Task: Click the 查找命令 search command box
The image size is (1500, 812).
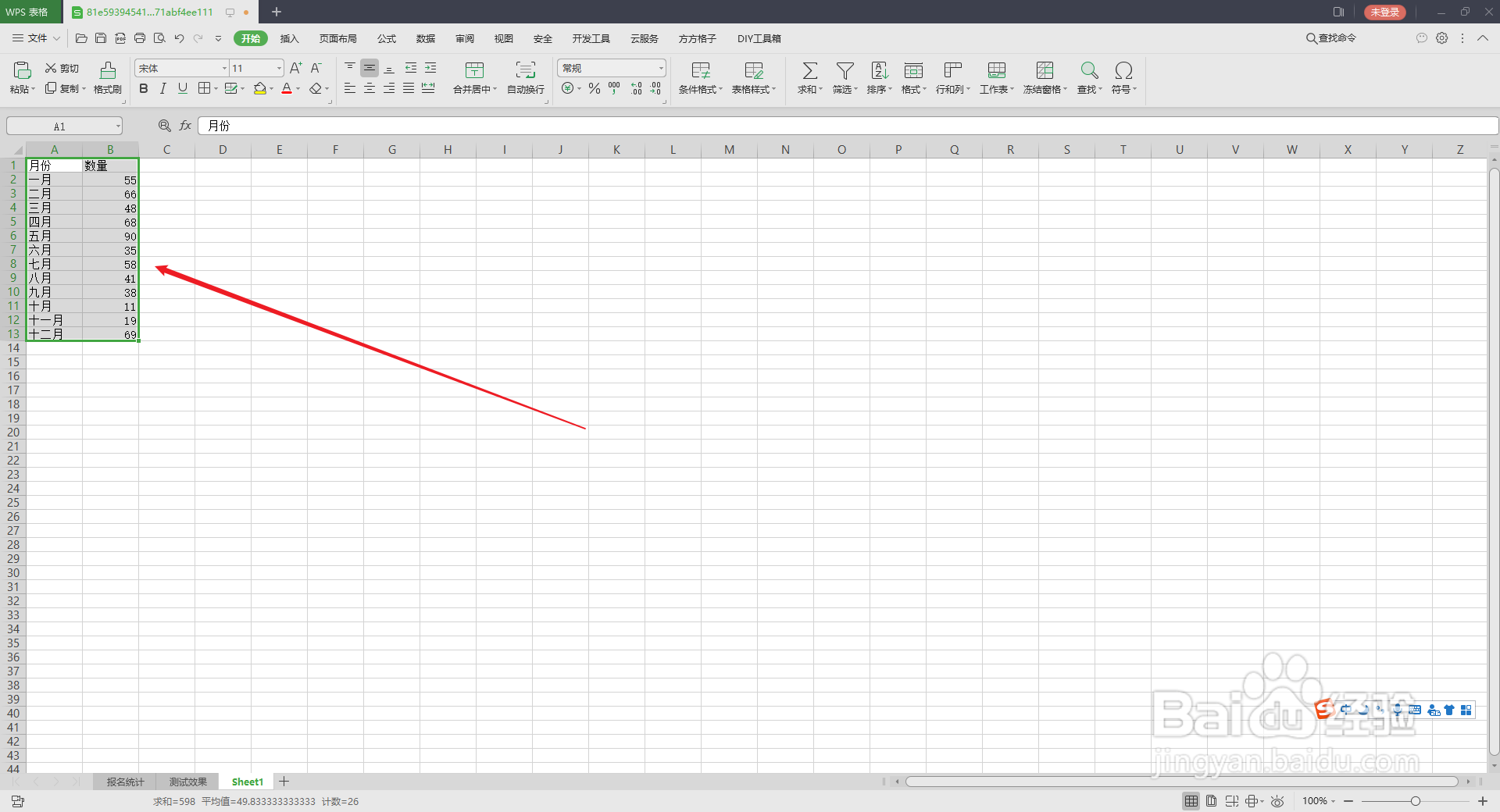Action: tap(1331, 38)
